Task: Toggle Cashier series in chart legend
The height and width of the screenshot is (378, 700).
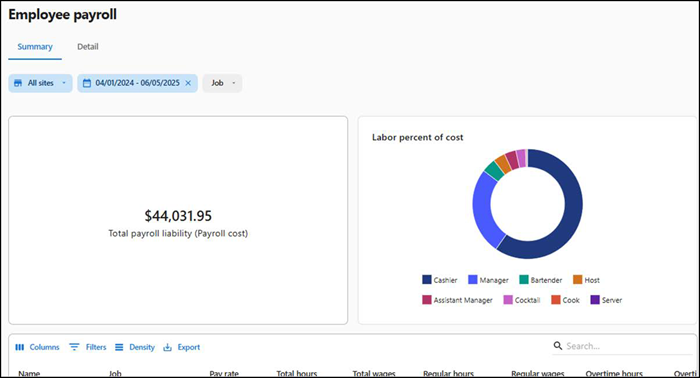Action: [440, 280]
